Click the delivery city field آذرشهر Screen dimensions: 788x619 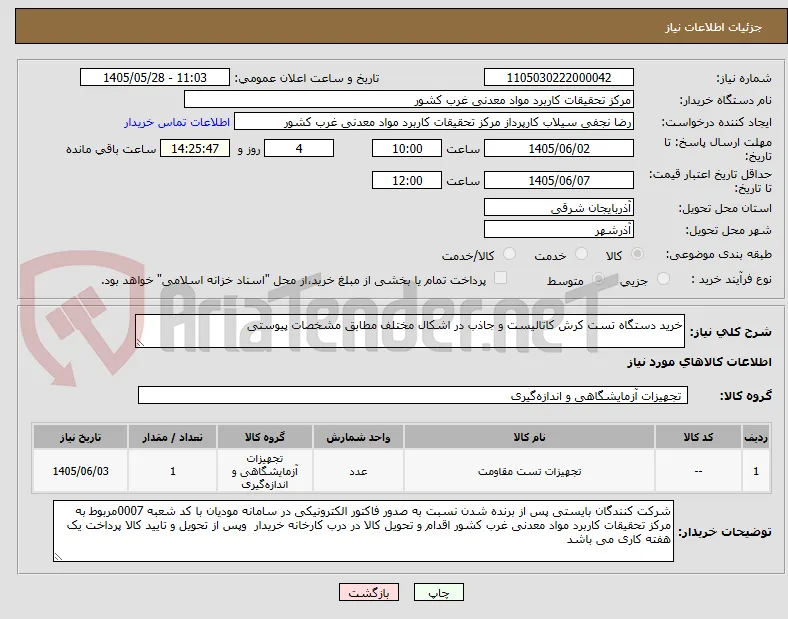tap(558, 229)
